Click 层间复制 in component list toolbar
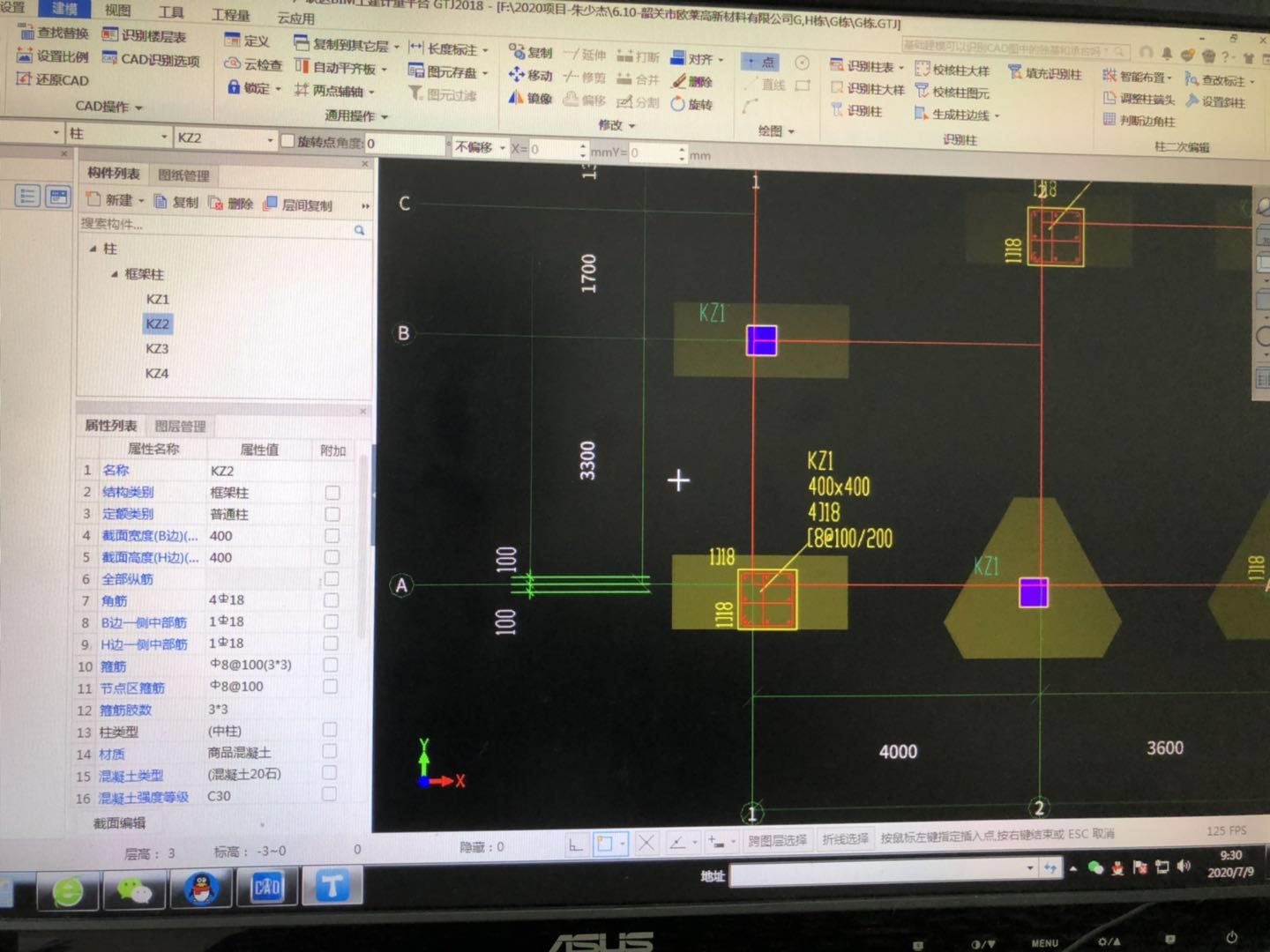The width and height of the screenshot is (1270, 952). point(298,205)
